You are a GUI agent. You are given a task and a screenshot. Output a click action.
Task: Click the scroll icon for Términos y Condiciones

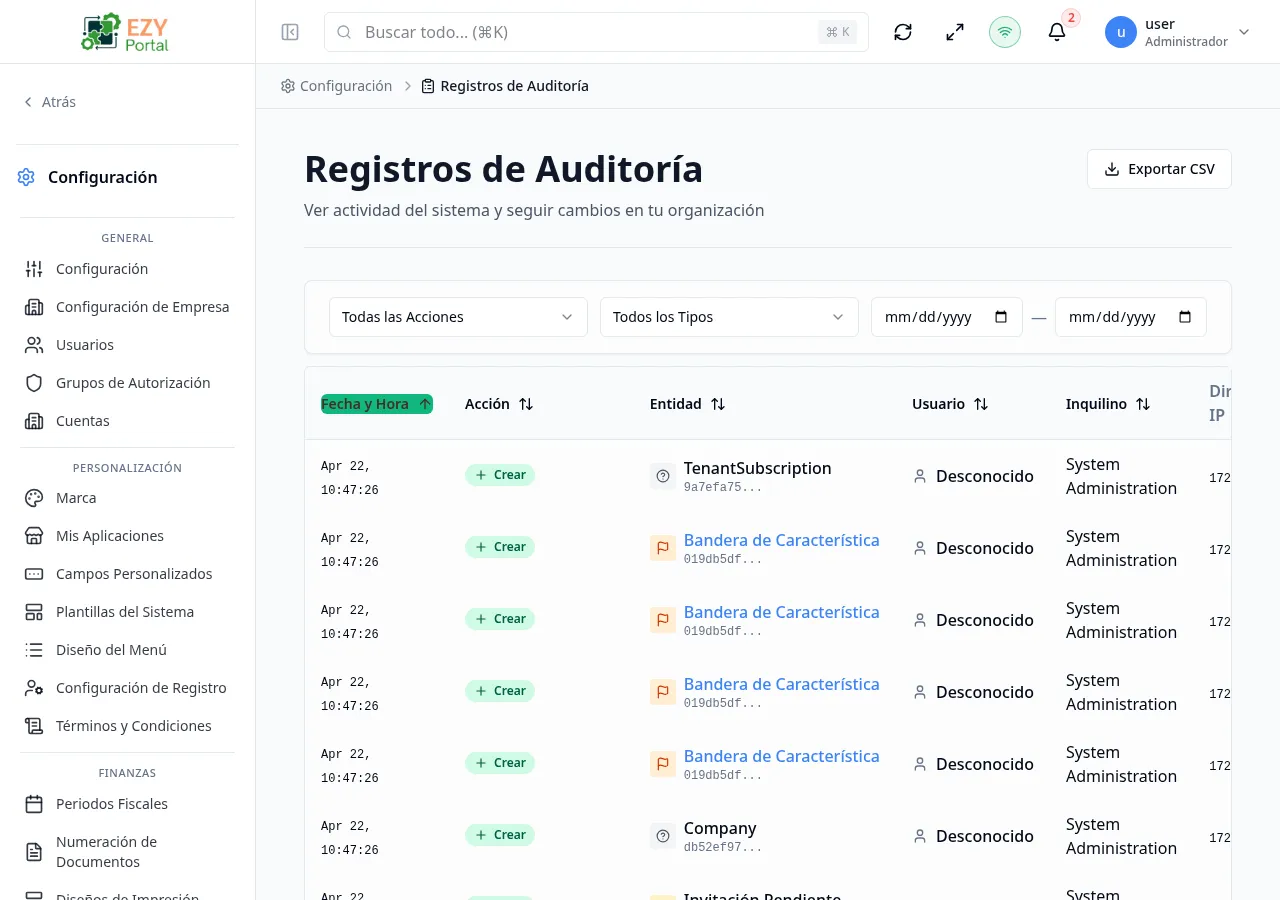click(x=34, y=726)
